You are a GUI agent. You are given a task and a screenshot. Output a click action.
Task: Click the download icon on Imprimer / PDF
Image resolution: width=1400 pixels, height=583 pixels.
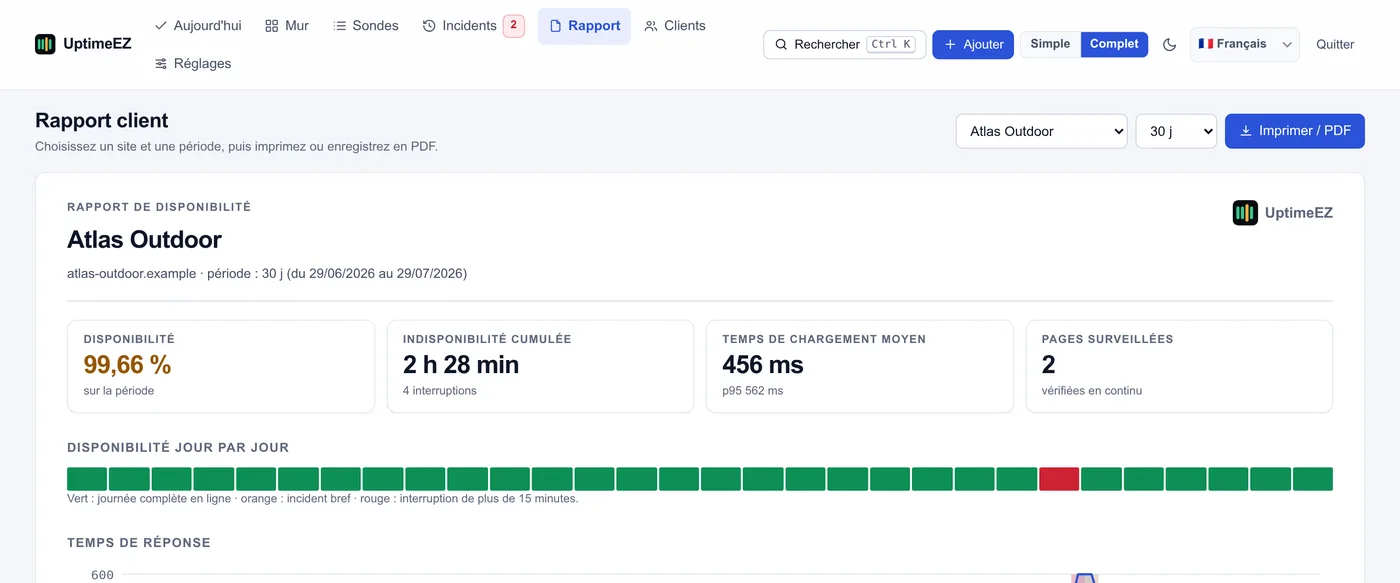(1246, 131)
